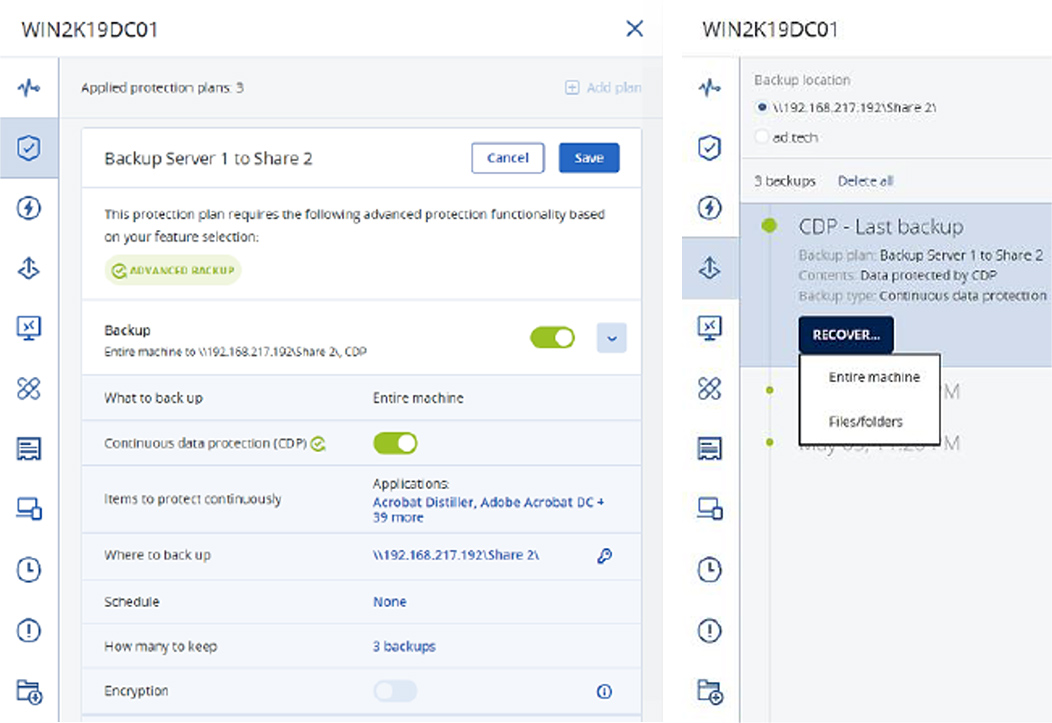
Task: Click the \\192.168.217.192\Share 2\ destination link
Action: 456,555
